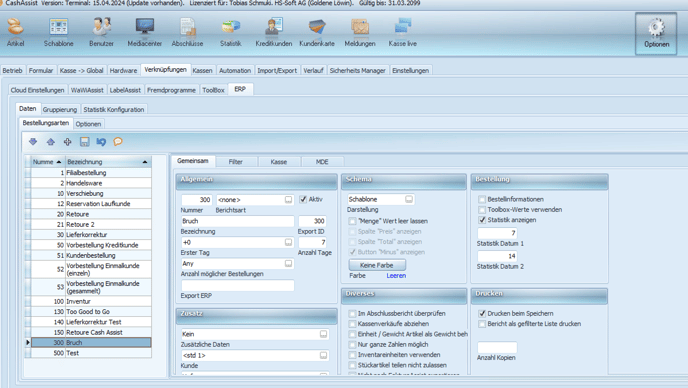
Task: Click the Statistik Datum 1 field
Action: (x=497, y=233)
